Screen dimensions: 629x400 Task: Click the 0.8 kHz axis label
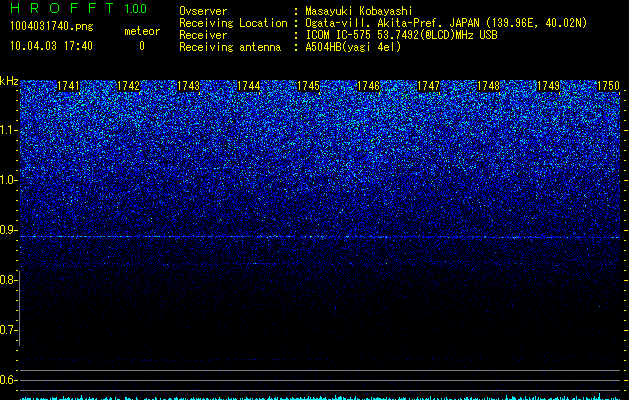coord(7,280)
